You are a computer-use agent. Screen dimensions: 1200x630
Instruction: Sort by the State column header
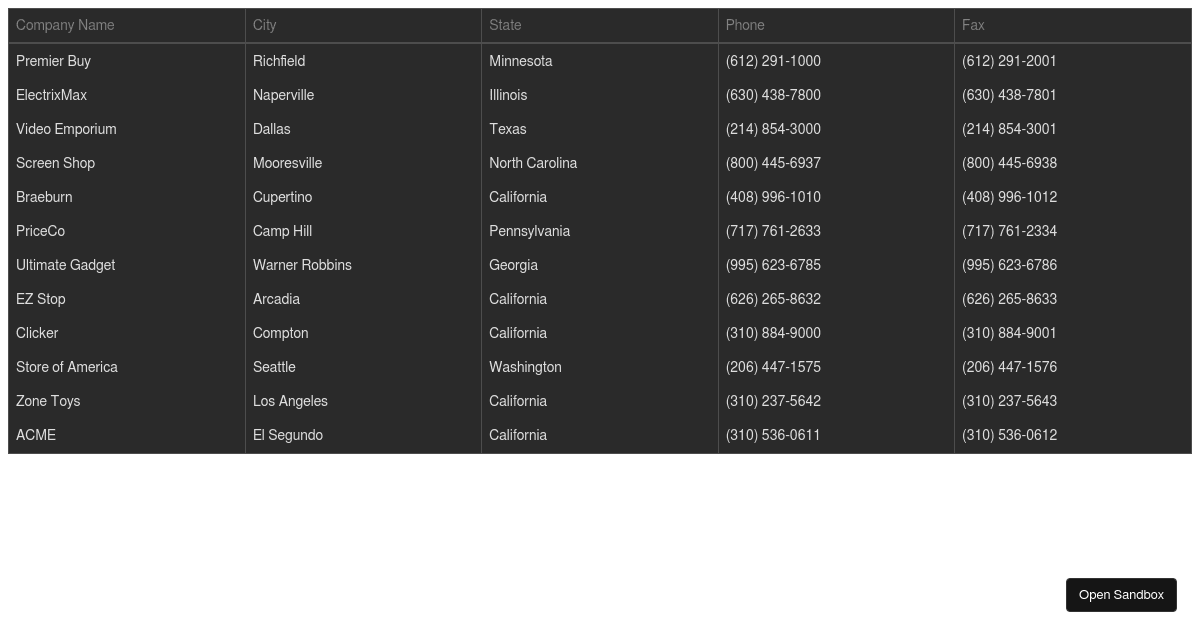tap(505, 25)
